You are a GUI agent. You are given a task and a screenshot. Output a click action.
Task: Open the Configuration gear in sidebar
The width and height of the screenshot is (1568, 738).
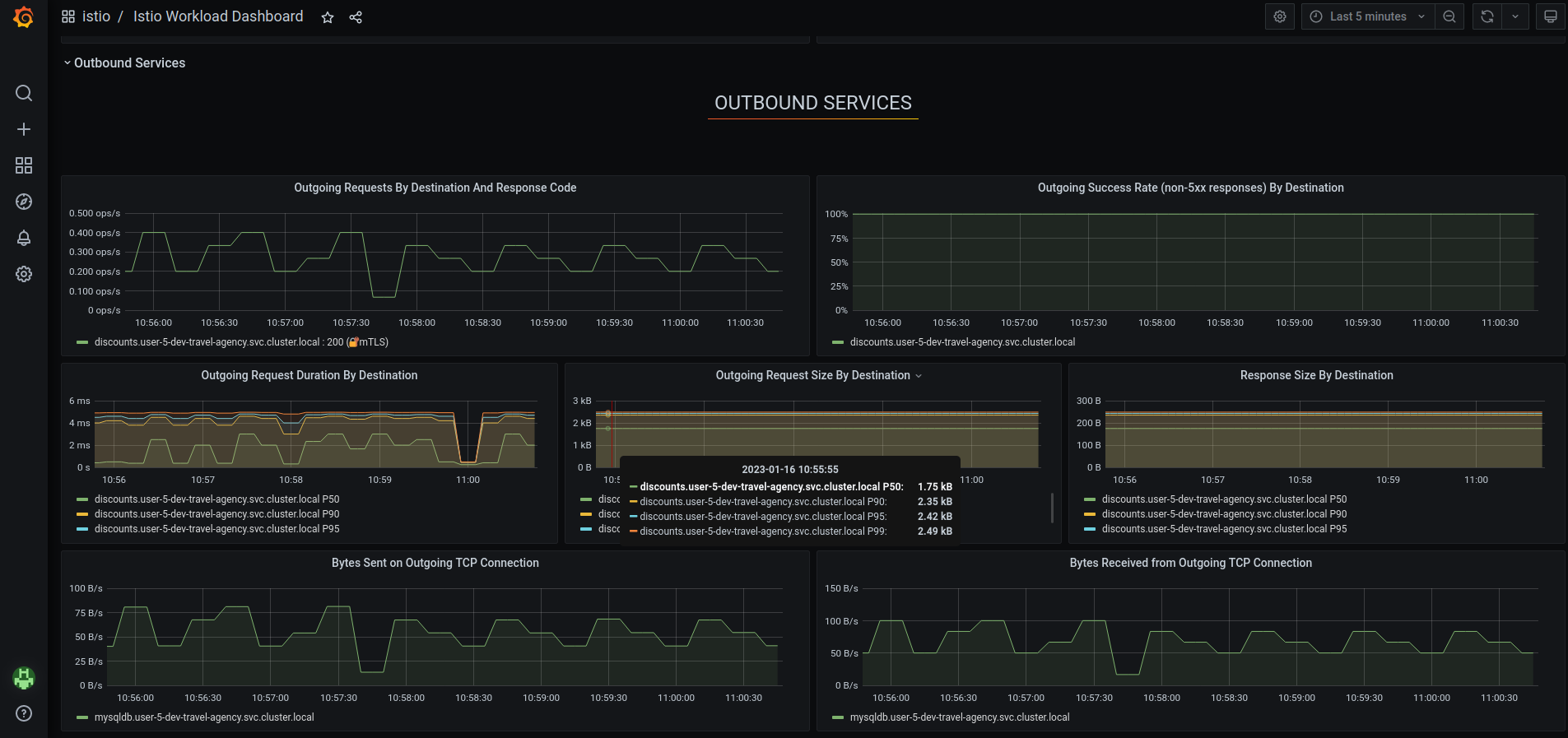[x=24, y=274]
